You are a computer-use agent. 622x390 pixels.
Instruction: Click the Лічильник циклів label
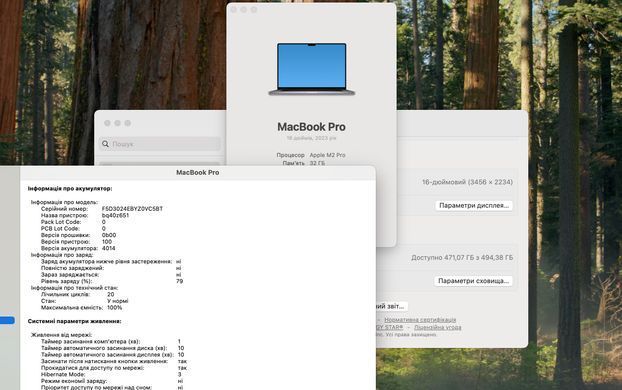[65, 294]
